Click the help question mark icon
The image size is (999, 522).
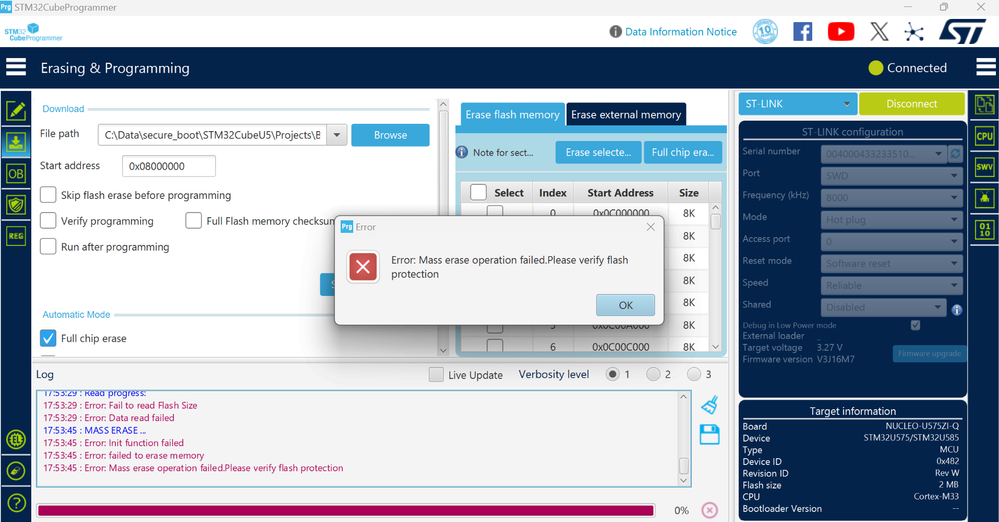(16, 503)
